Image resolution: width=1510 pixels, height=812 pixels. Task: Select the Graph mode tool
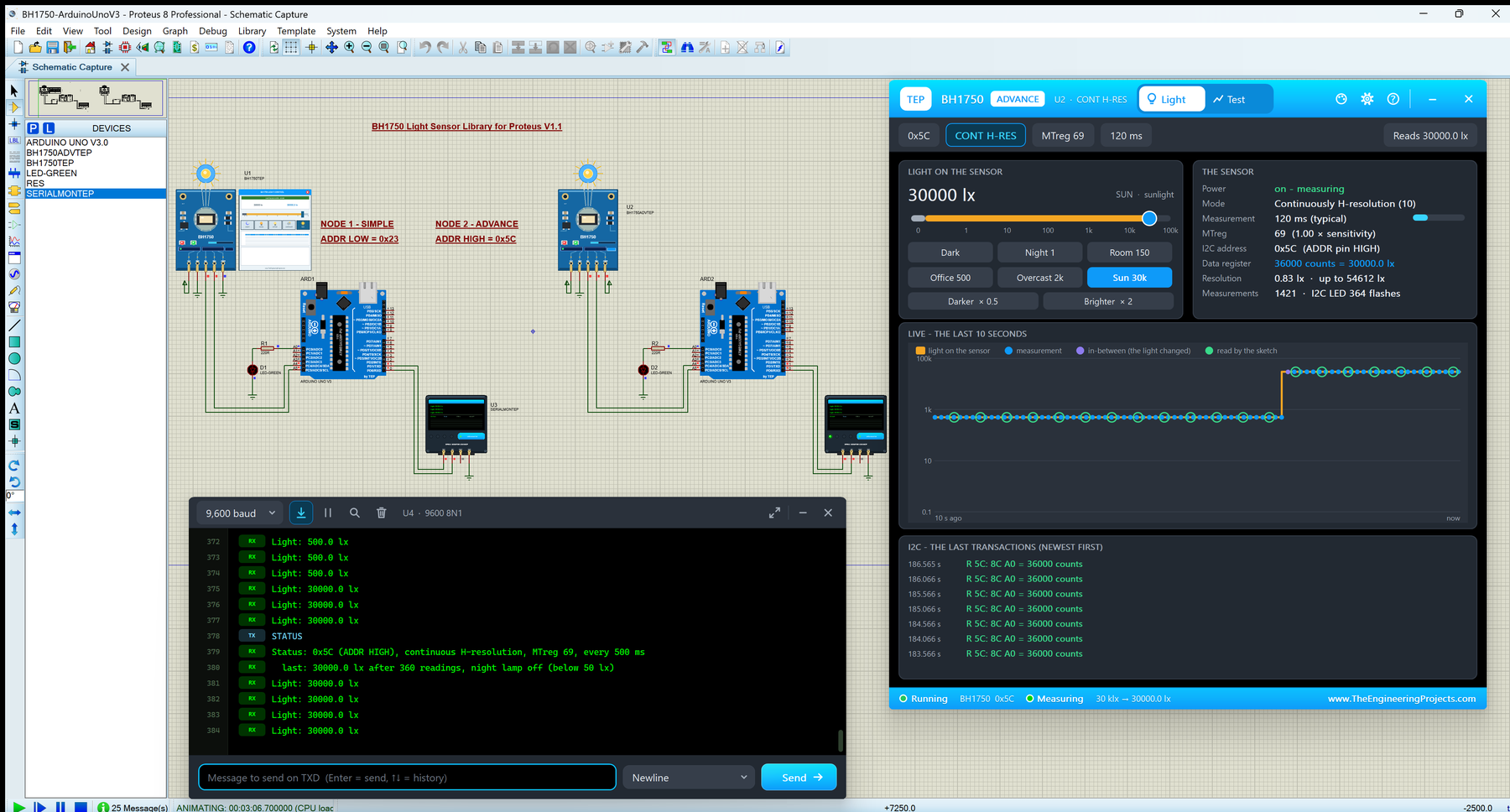click(x=14, y=241)
